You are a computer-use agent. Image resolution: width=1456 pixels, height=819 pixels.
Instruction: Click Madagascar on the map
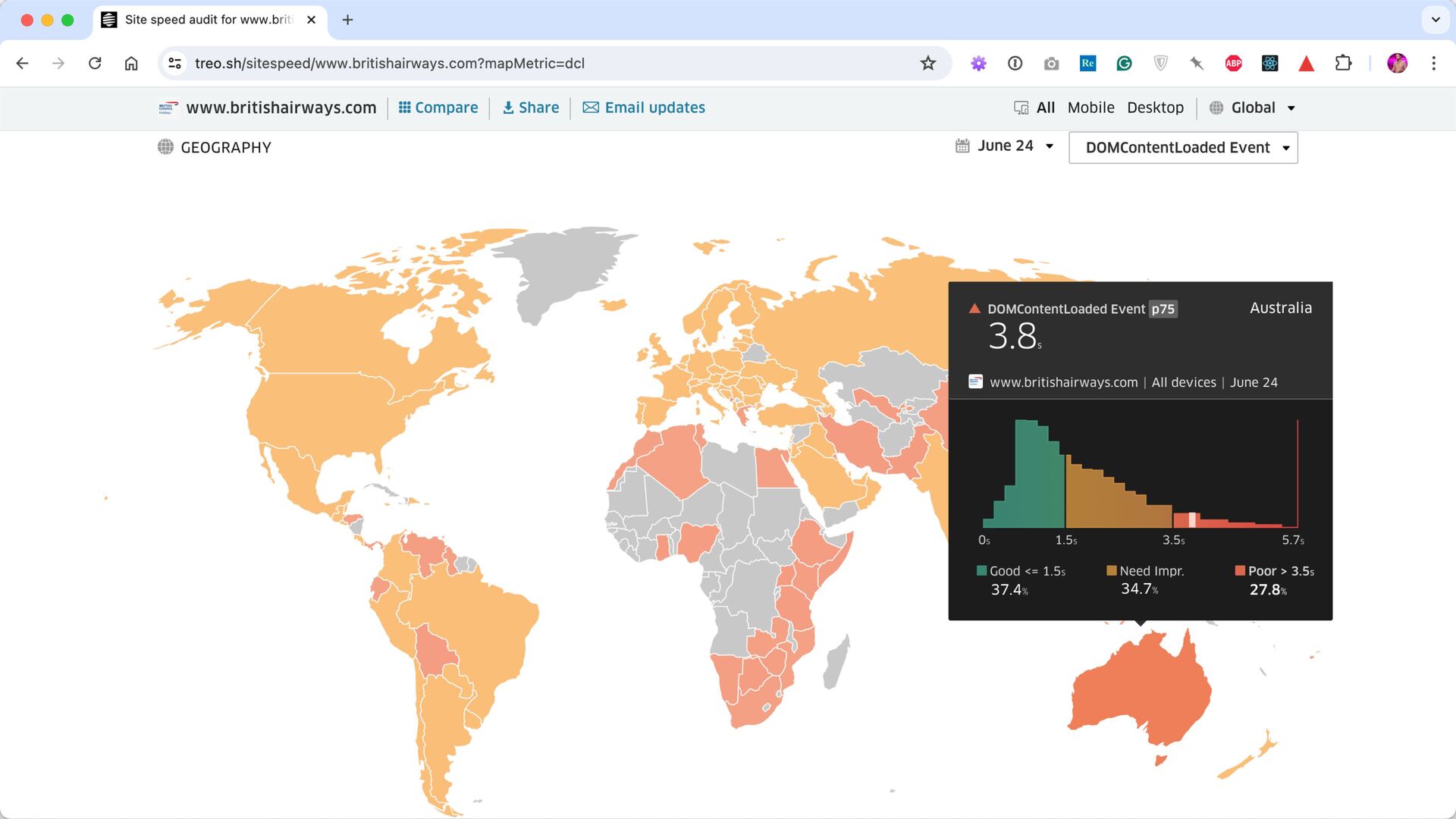click(836, 664)
